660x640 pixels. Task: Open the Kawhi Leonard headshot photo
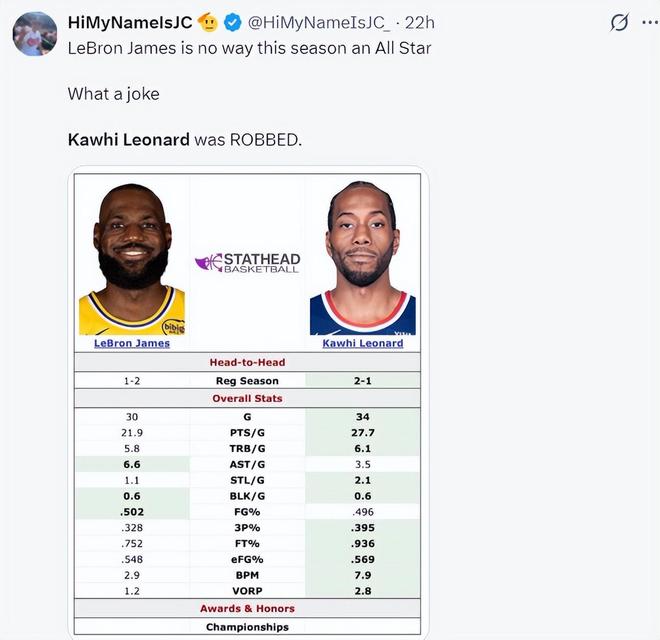pos(362,258)
